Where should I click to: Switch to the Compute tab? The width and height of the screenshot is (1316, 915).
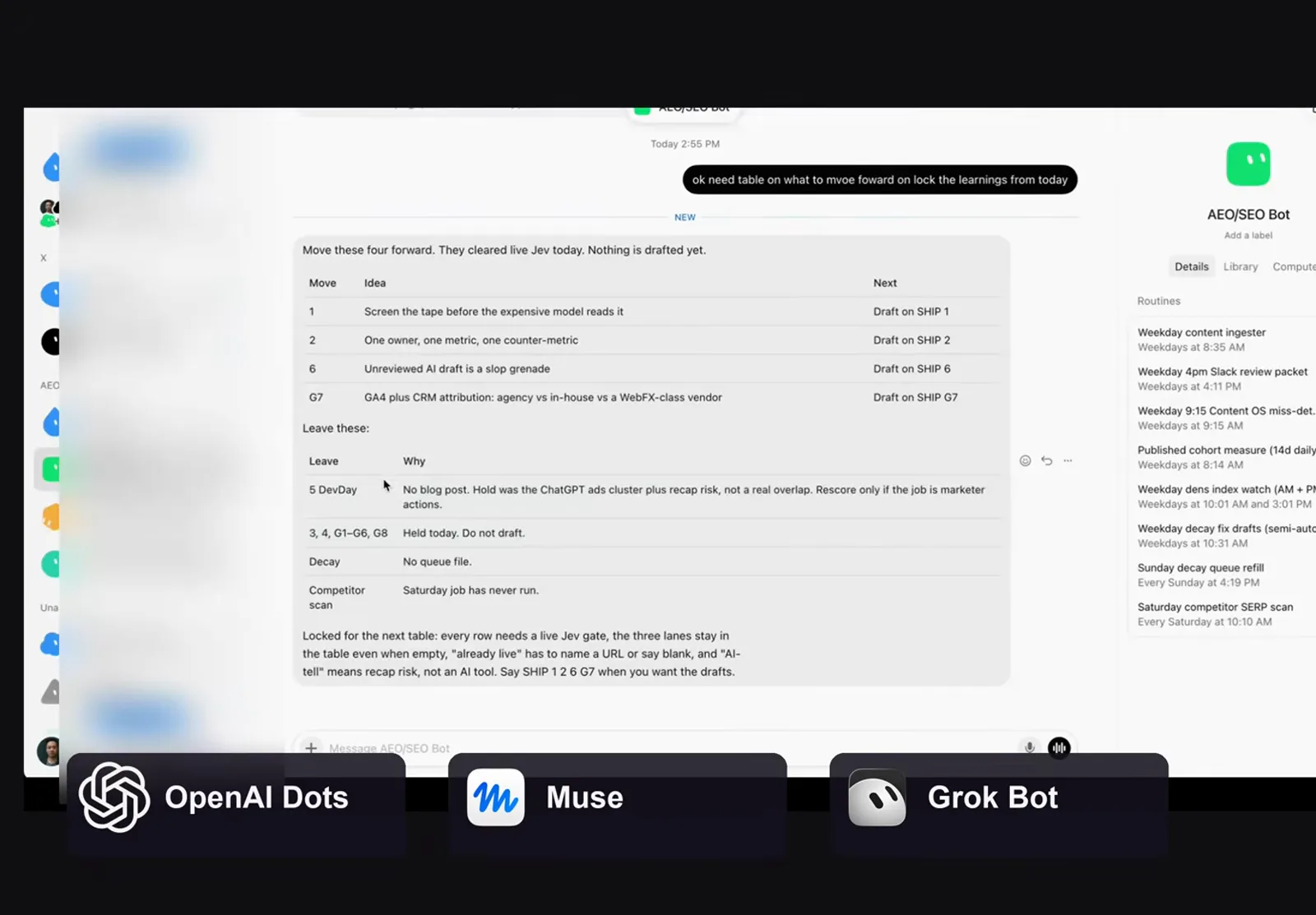(1293, 267)
